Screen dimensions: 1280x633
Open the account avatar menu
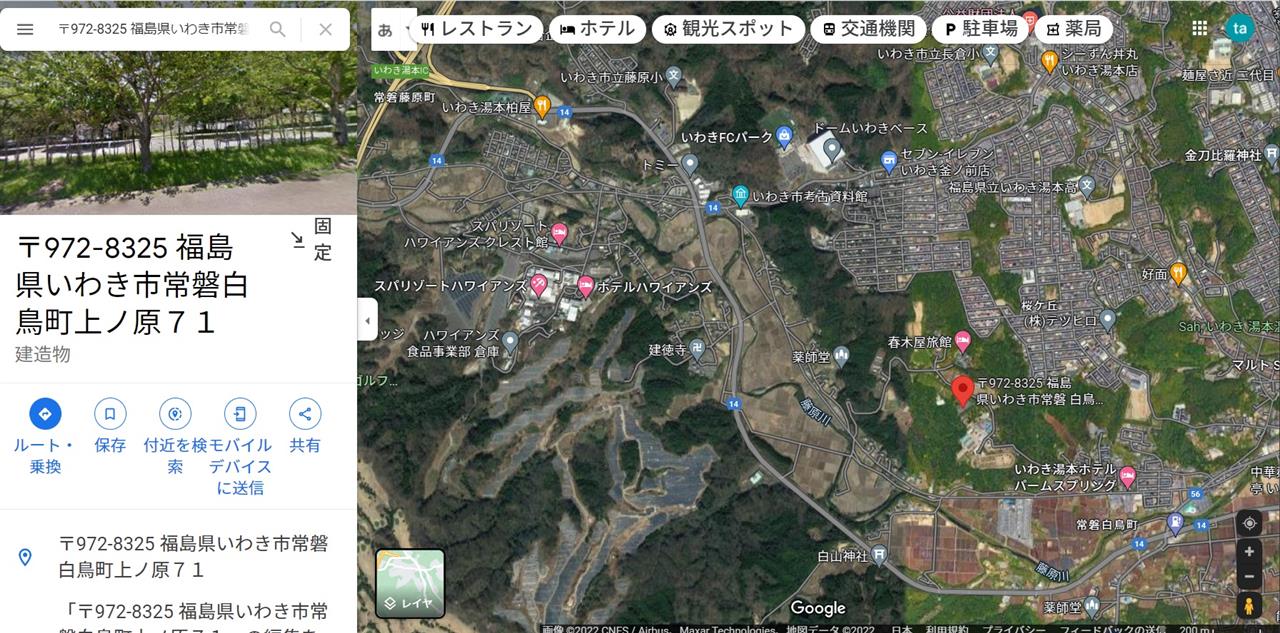[x=1240, y=28]
